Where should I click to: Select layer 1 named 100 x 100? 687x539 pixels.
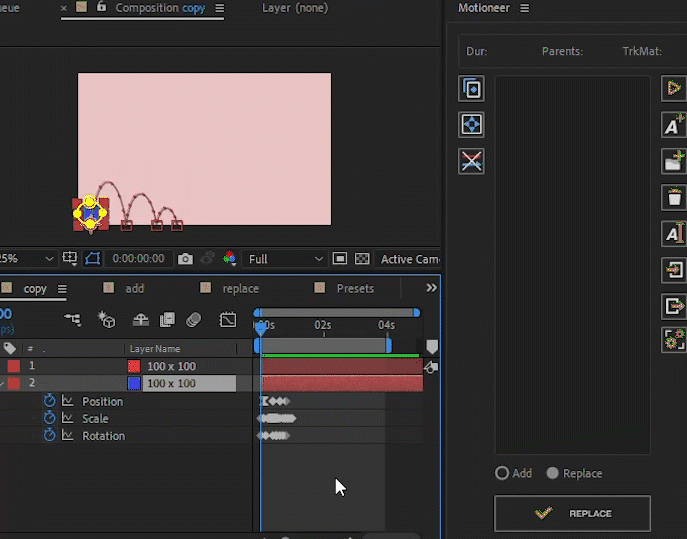(x=171, y=366)
